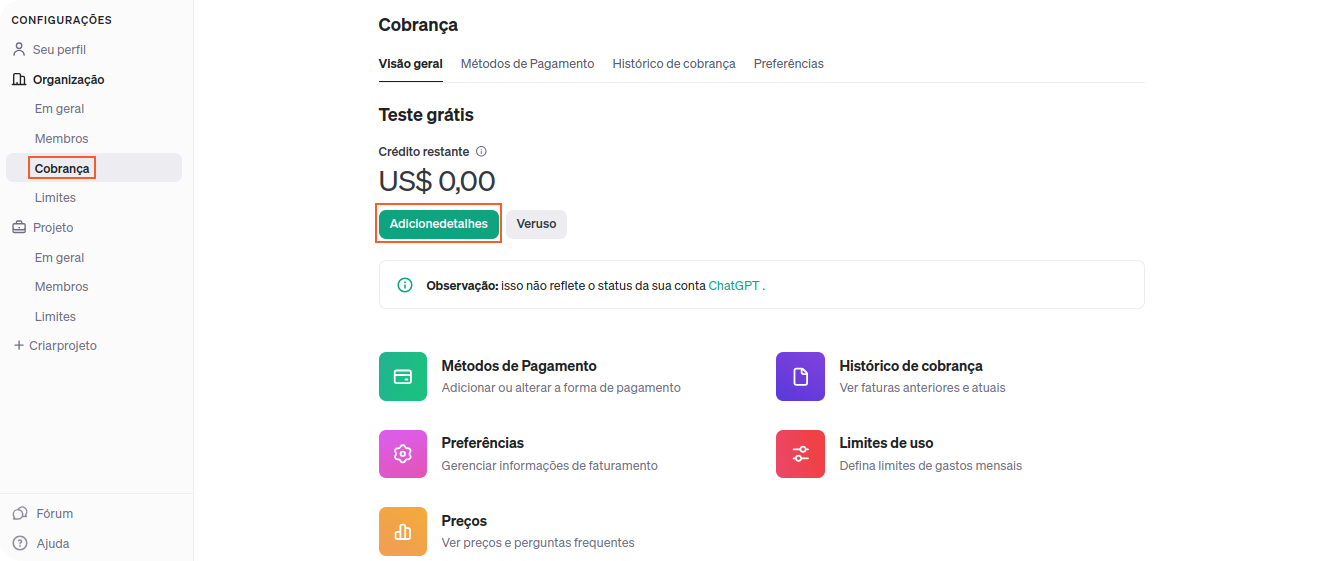
Task: Click the green Métodos de Pagamento card icon
Action: pos(403,376)
